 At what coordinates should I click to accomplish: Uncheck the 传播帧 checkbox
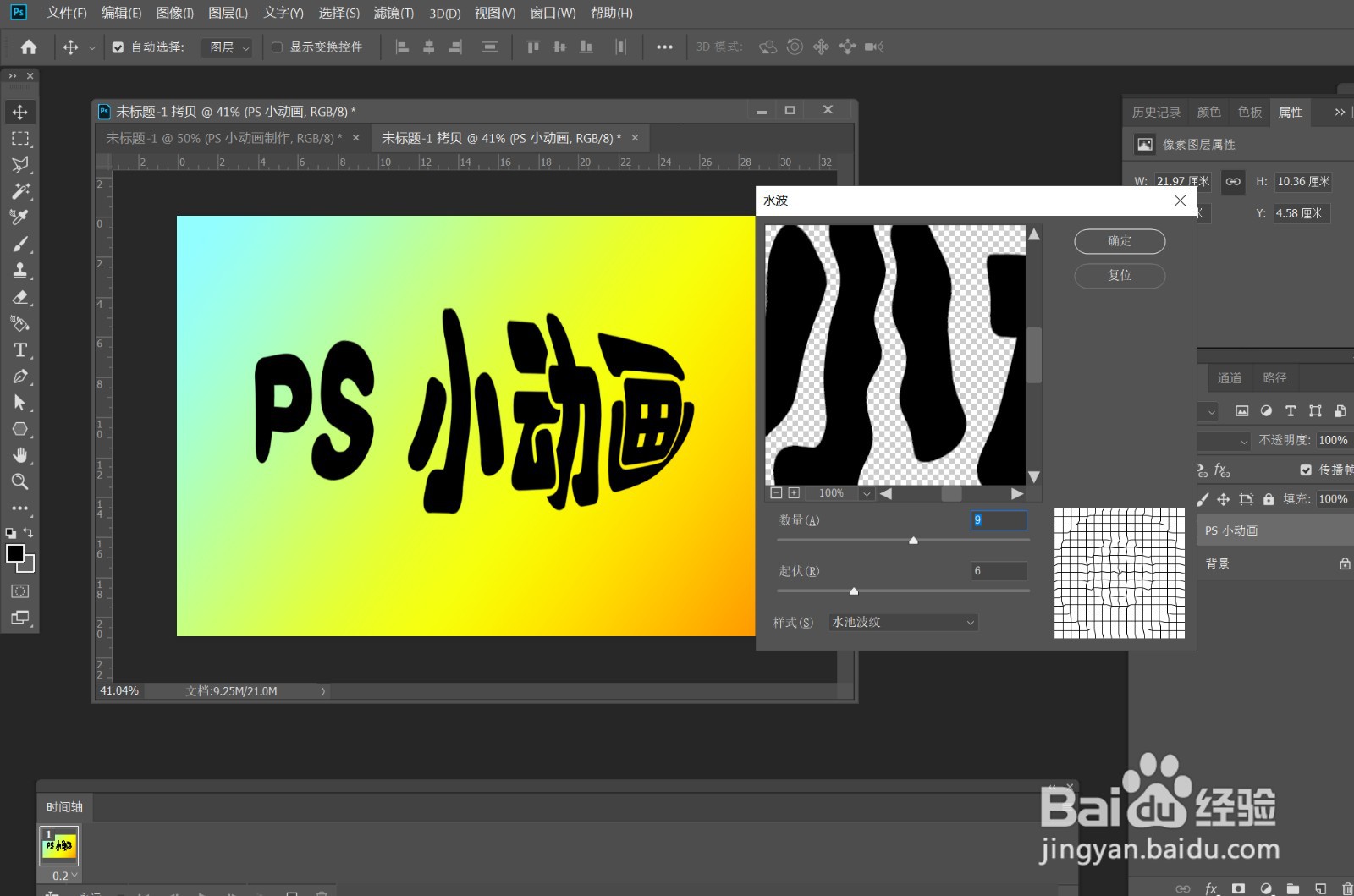tap(1305, 470)
